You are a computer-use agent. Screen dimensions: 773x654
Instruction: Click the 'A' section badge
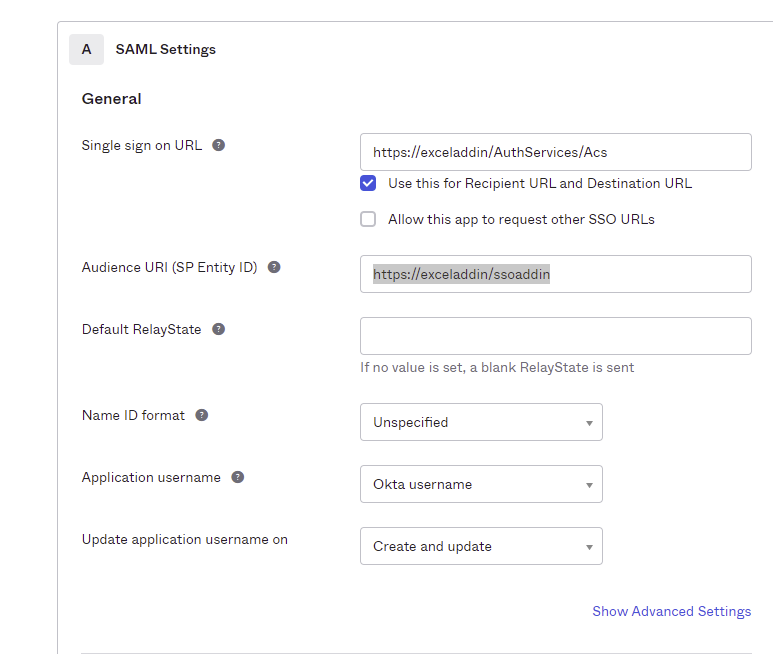point(86,49)
